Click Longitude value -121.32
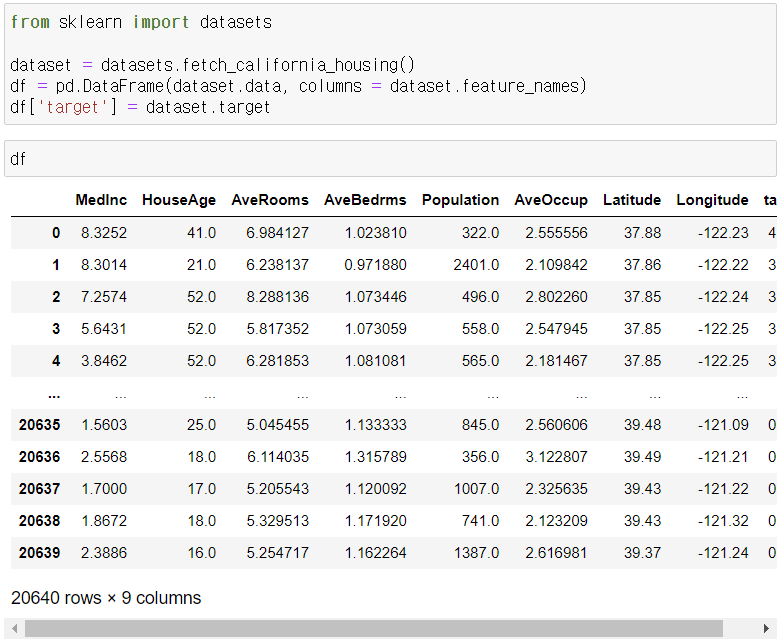Viewport: 782px width, 644px height. 723,521
